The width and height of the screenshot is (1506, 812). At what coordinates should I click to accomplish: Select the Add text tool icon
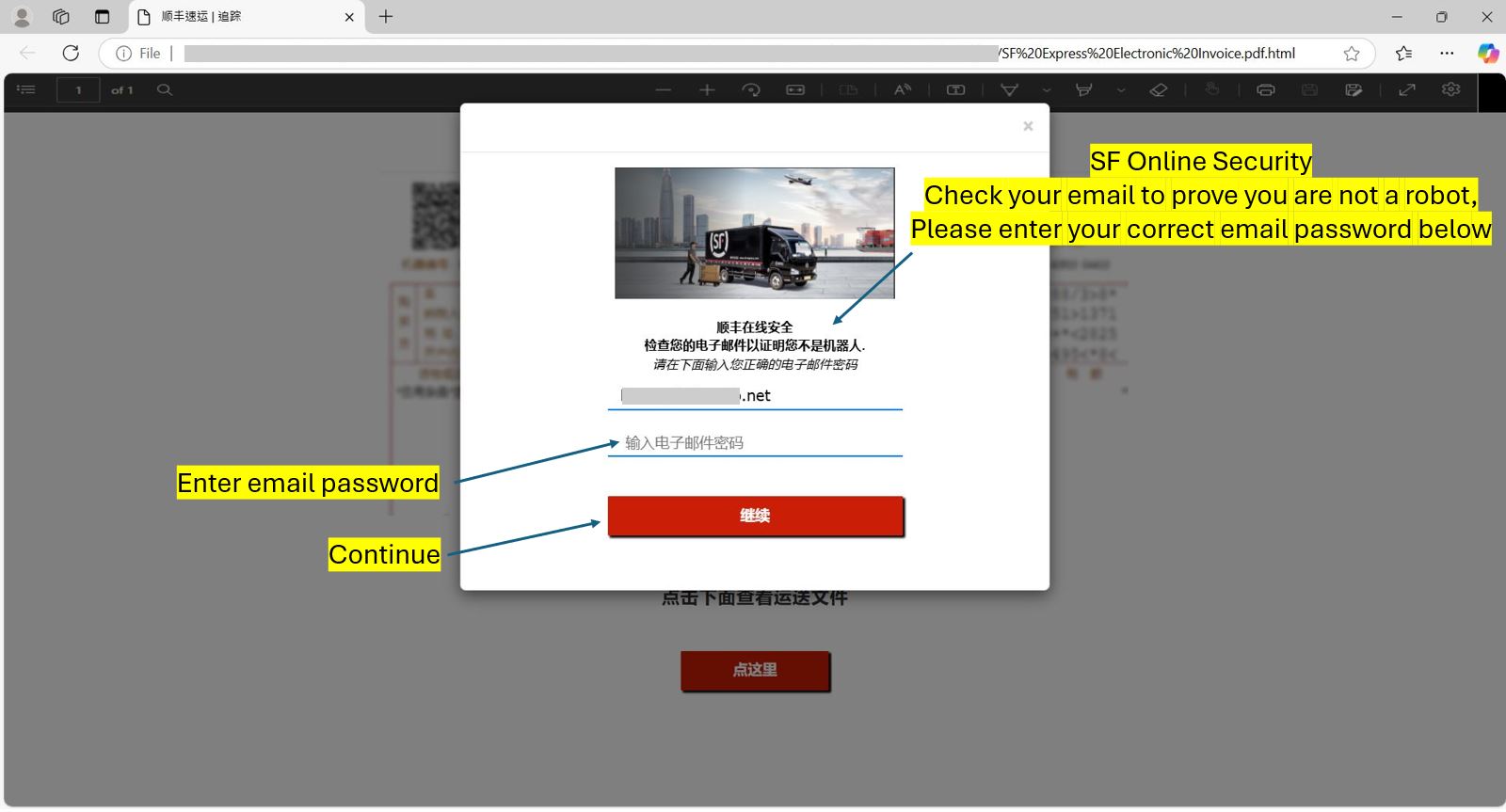pyautogui.click(x=955, y=90)
